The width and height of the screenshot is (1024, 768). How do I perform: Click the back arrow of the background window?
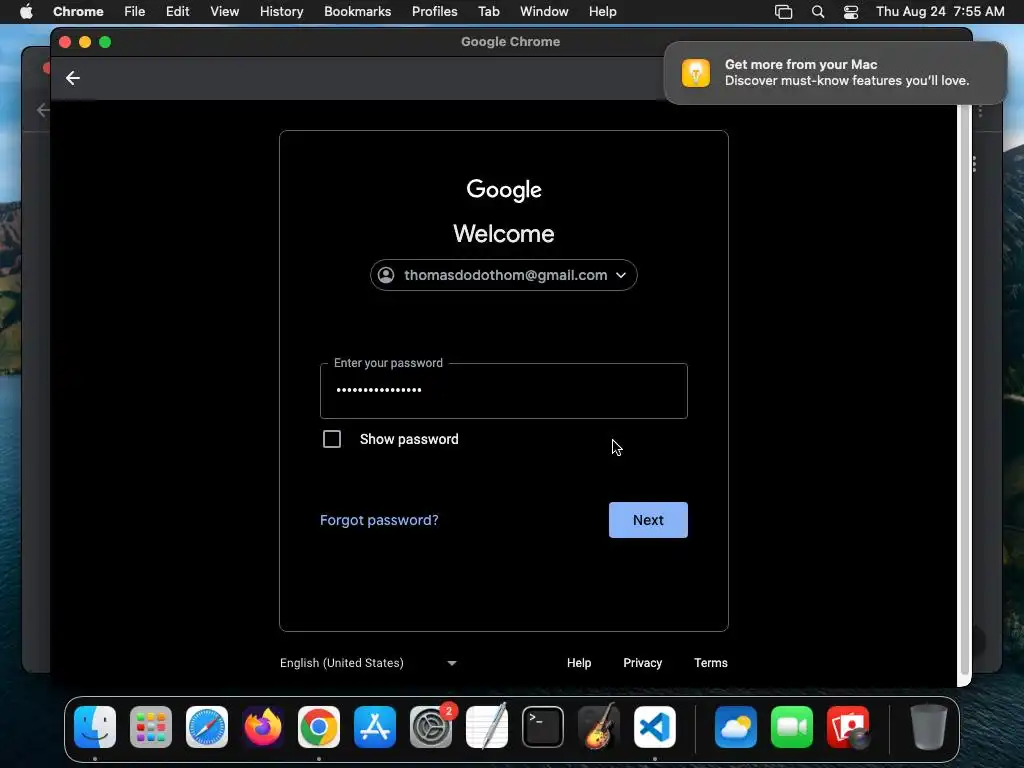click(43, 110)
